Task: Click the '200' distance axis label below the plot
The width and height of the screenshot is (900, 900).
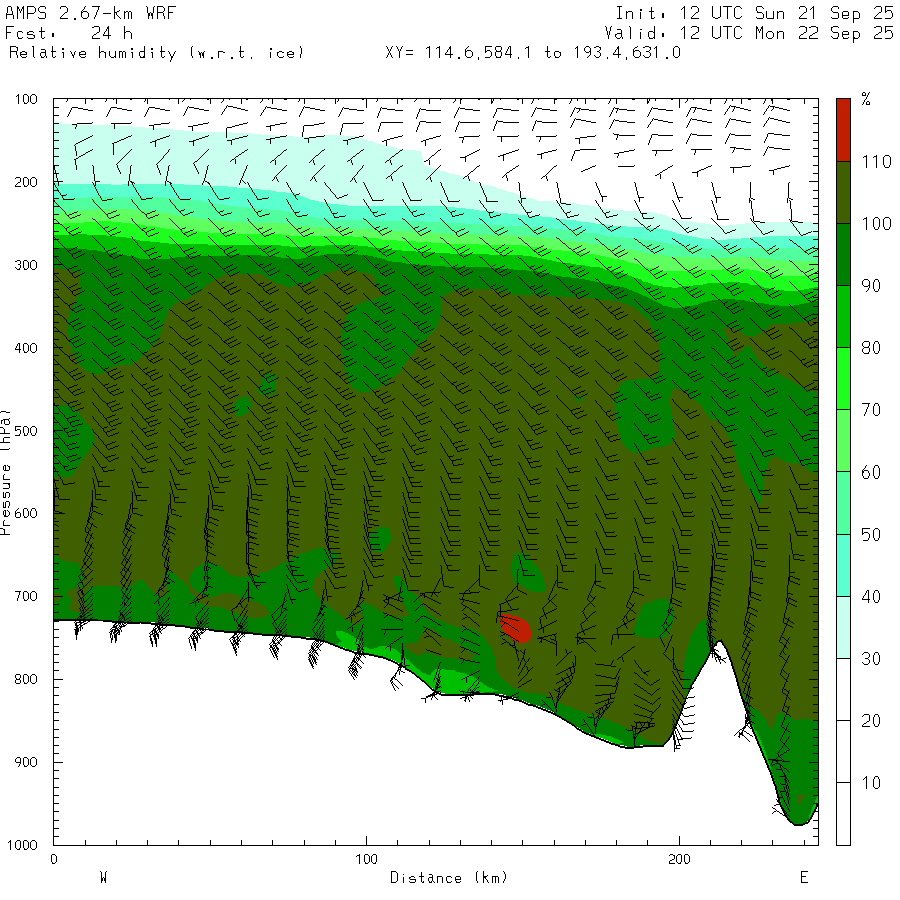Action: pyautogui.click(x=680, y=859)
